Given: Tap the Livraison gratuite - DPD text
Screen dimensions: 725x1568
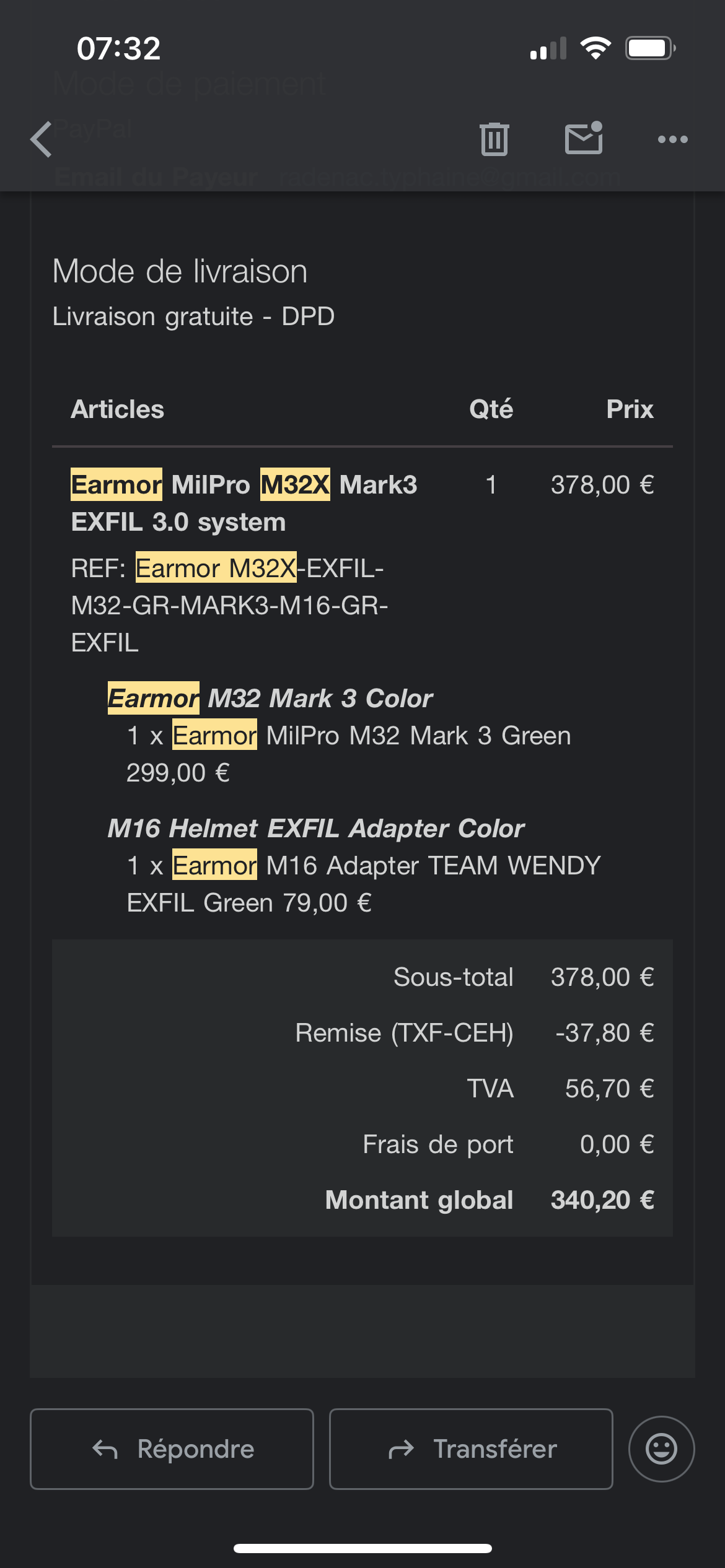Looking at the screenshot, I should pyautogui.click(x=193, y=316).
